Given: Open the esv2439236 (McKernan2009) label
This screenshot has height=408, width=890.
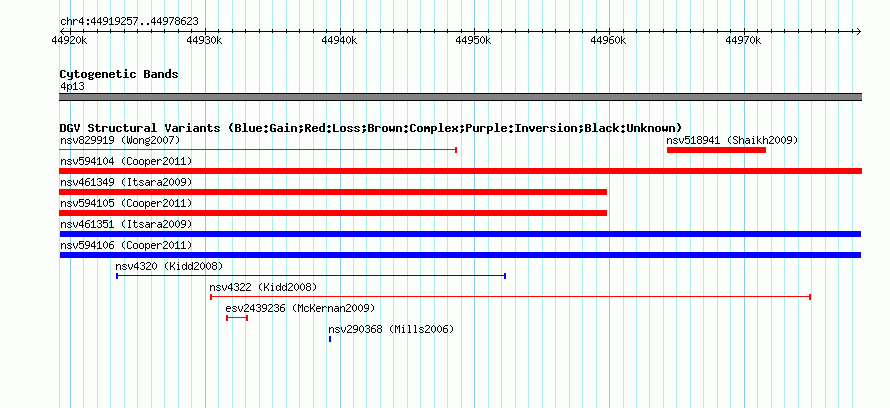Looking at the screenshot, I should pos(300,308).
